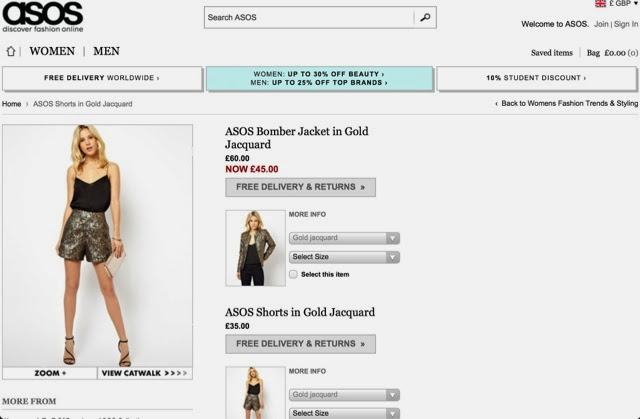Click the ASOS Bomber Jacket in Gold Jacquard title

(x=297, y=138)
